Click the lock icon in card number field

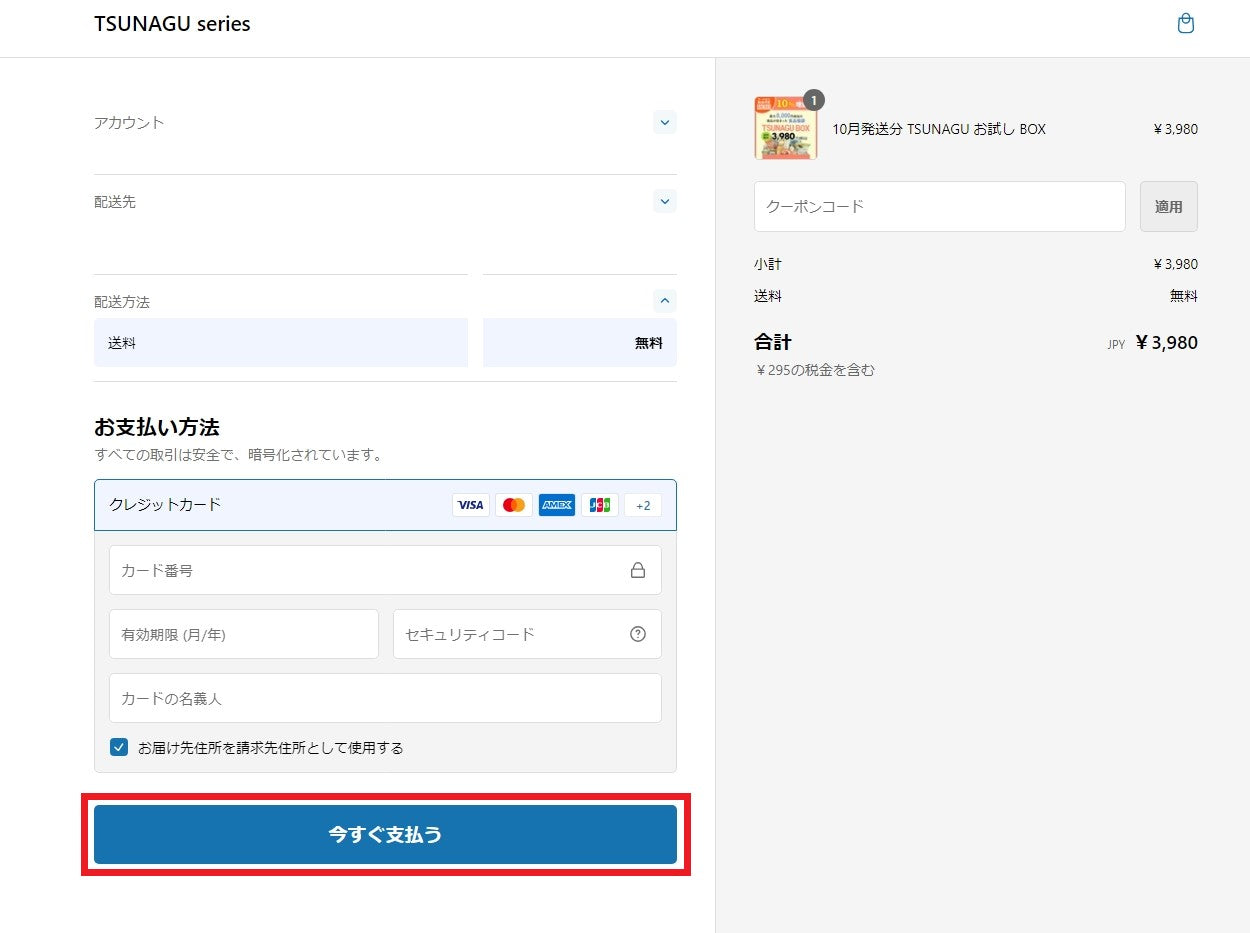pyautogui.click(x=638, y=570)
